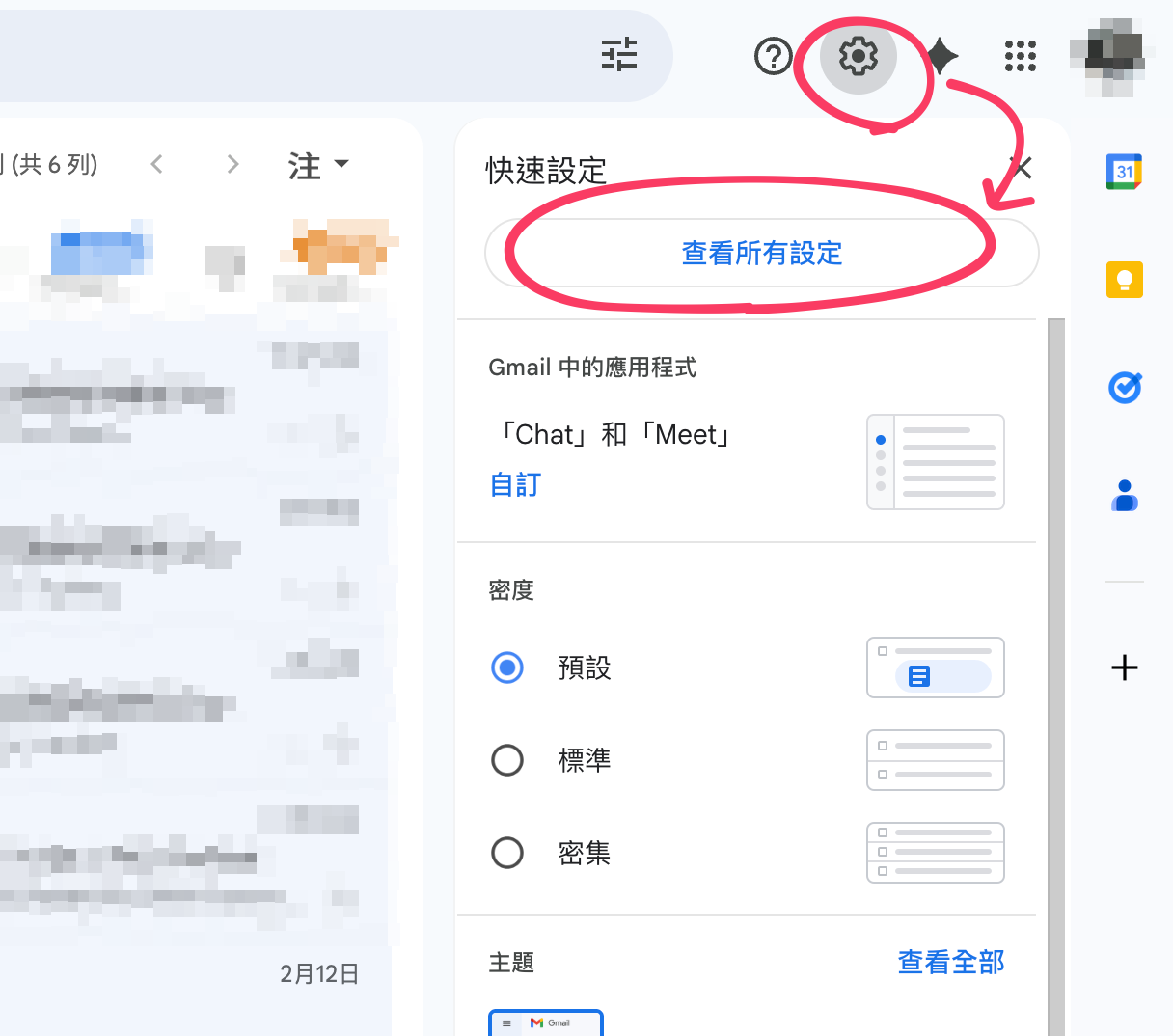Viewport: 1173px width, 1036px height.
Task: Open the Google apps grid
Action: [1020, 57]
